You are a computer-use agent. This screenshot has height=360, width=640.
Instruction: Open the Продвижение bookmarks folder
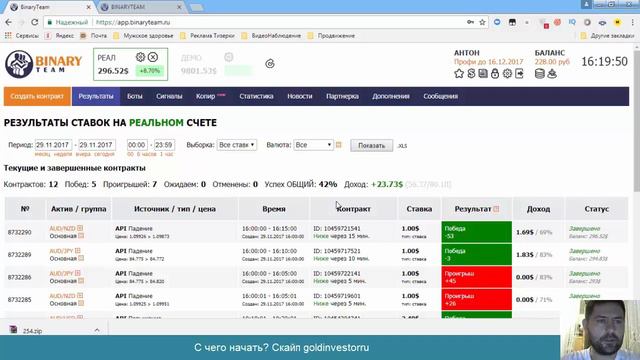(331, 36)
